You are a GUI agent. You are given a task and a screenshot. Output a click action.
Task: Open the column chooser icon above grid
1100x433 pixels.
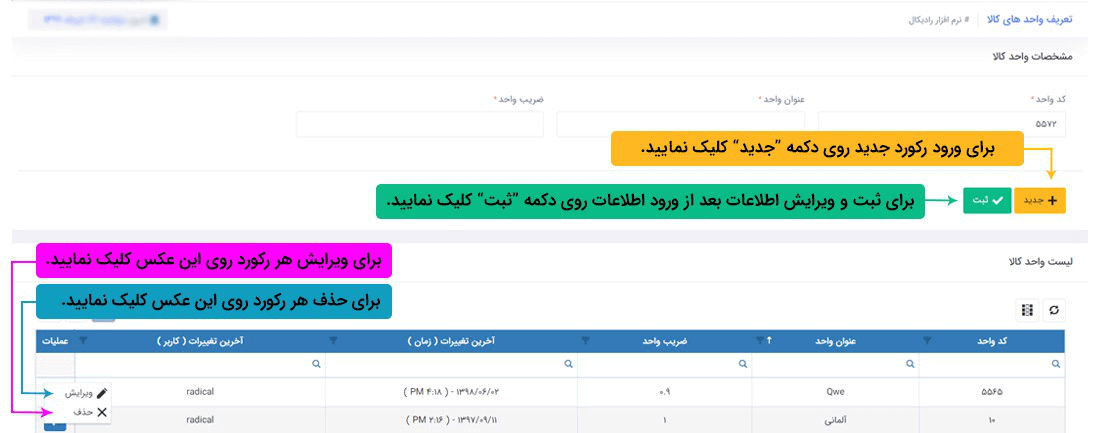[x=1028, y=310]
